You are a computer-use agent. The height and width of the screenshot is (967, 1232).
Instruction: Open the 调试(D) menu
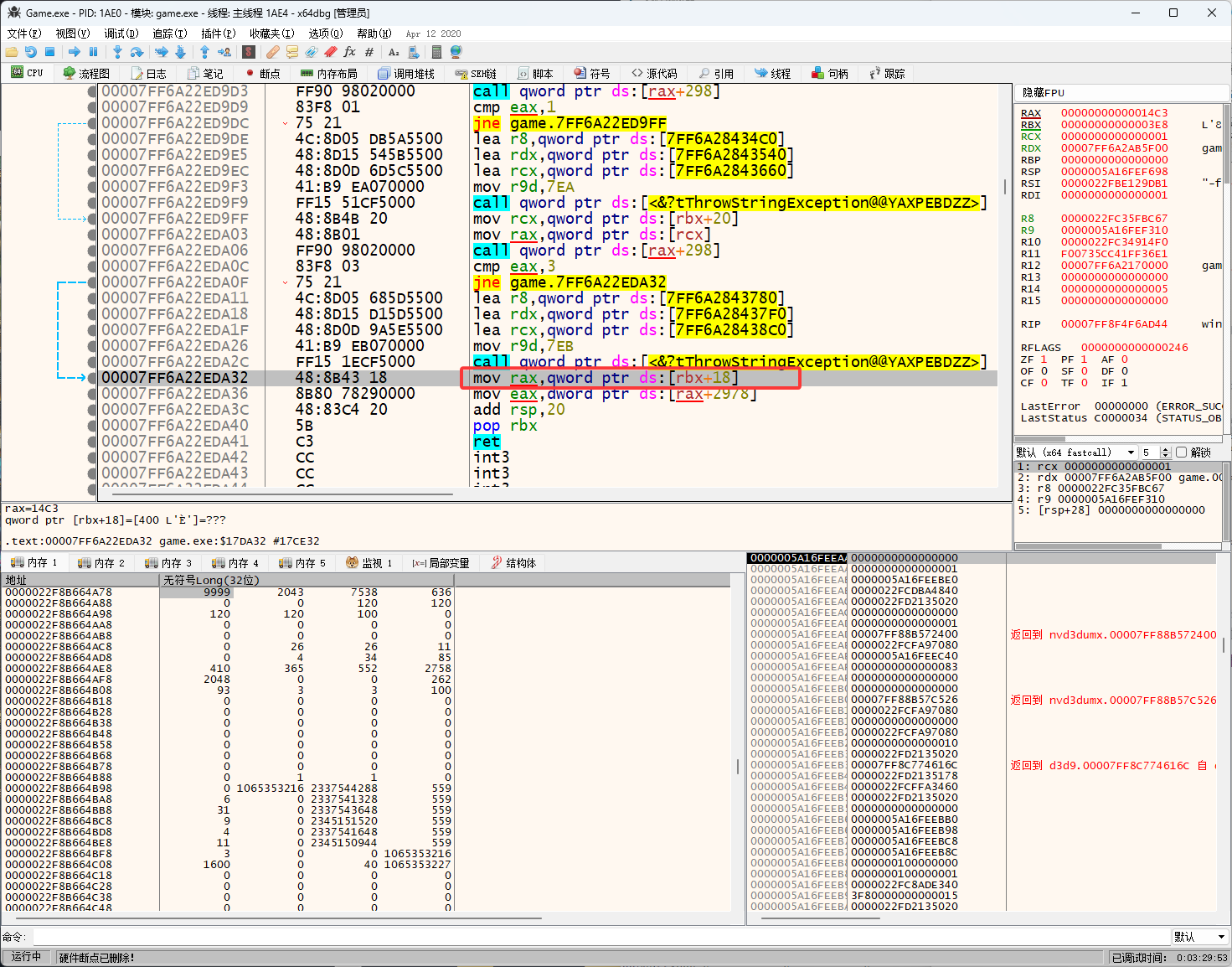tap(121, 34)
